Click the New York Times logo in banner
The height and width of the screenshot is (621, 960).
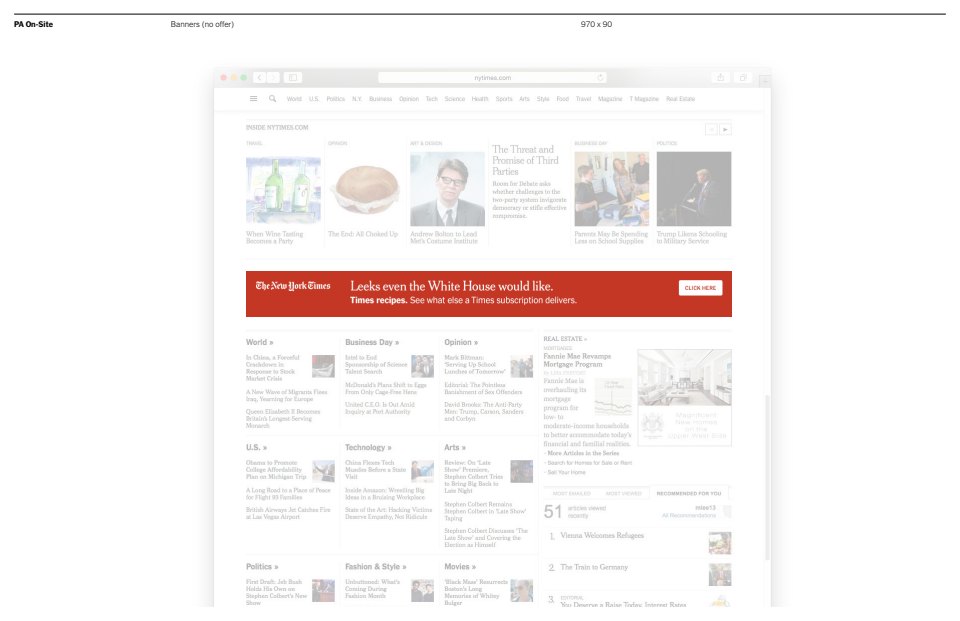[293, 286]
